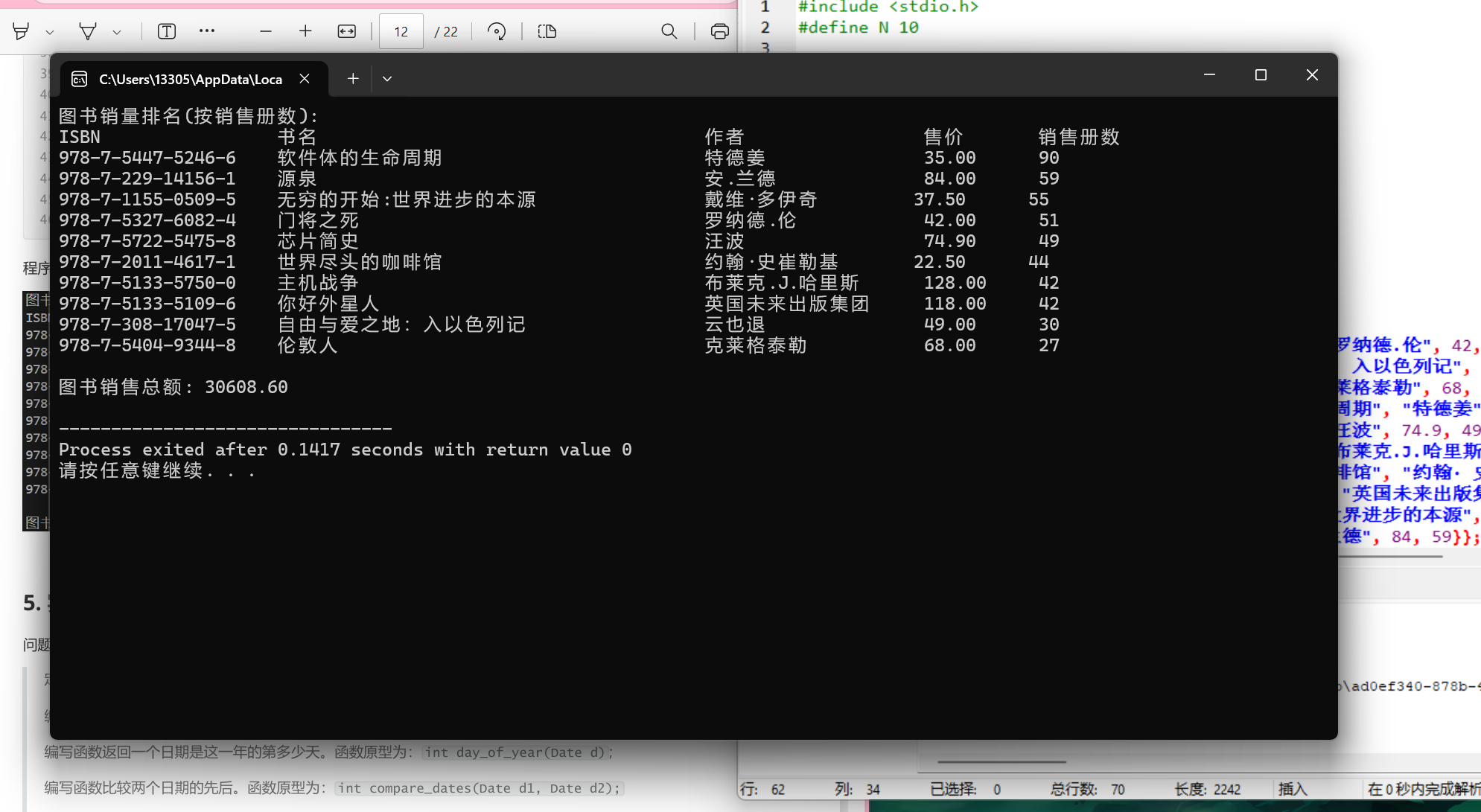Open the terminal tab dropdown menu
The width and height of the screenshot is (1481, 812).
(x=386, y=78)
